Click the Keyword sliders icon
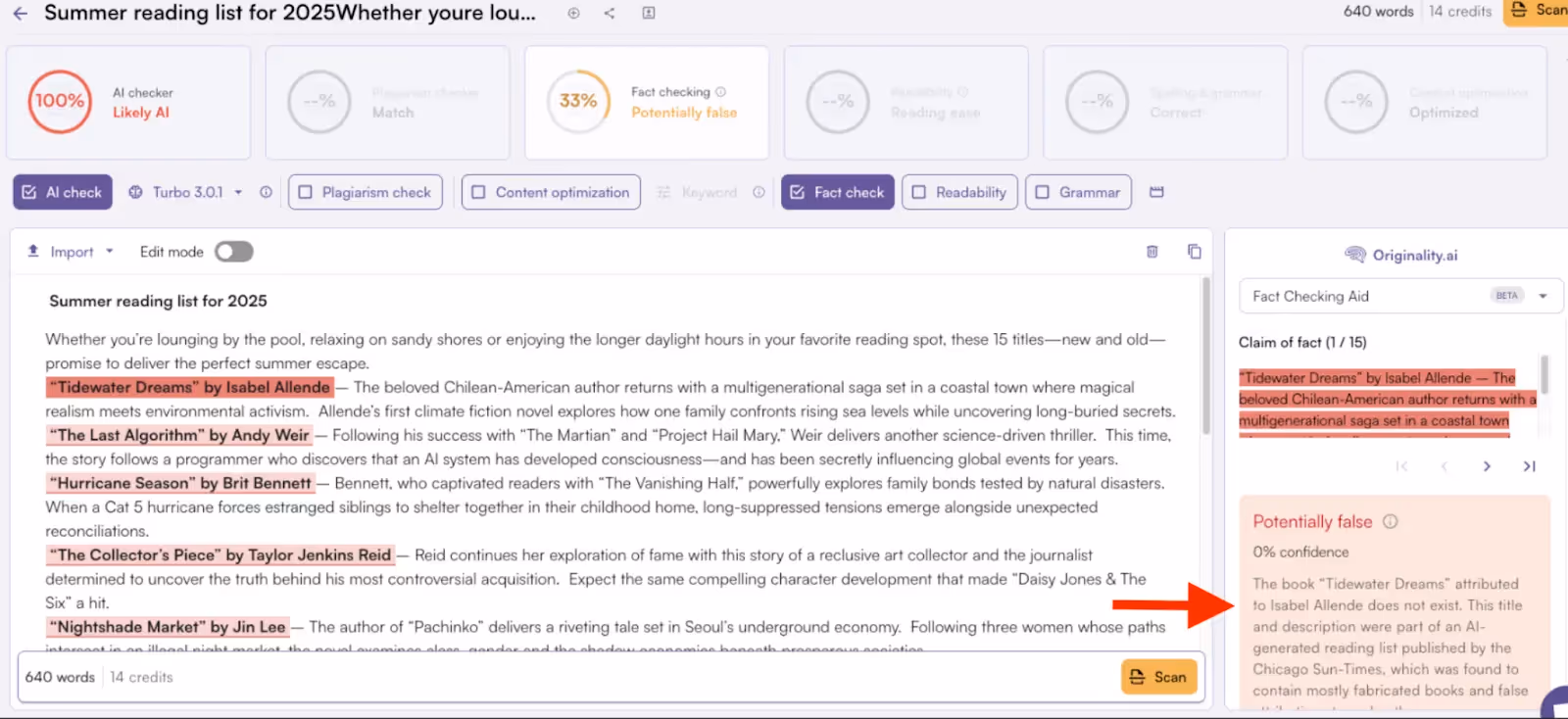 click(663, 192)
